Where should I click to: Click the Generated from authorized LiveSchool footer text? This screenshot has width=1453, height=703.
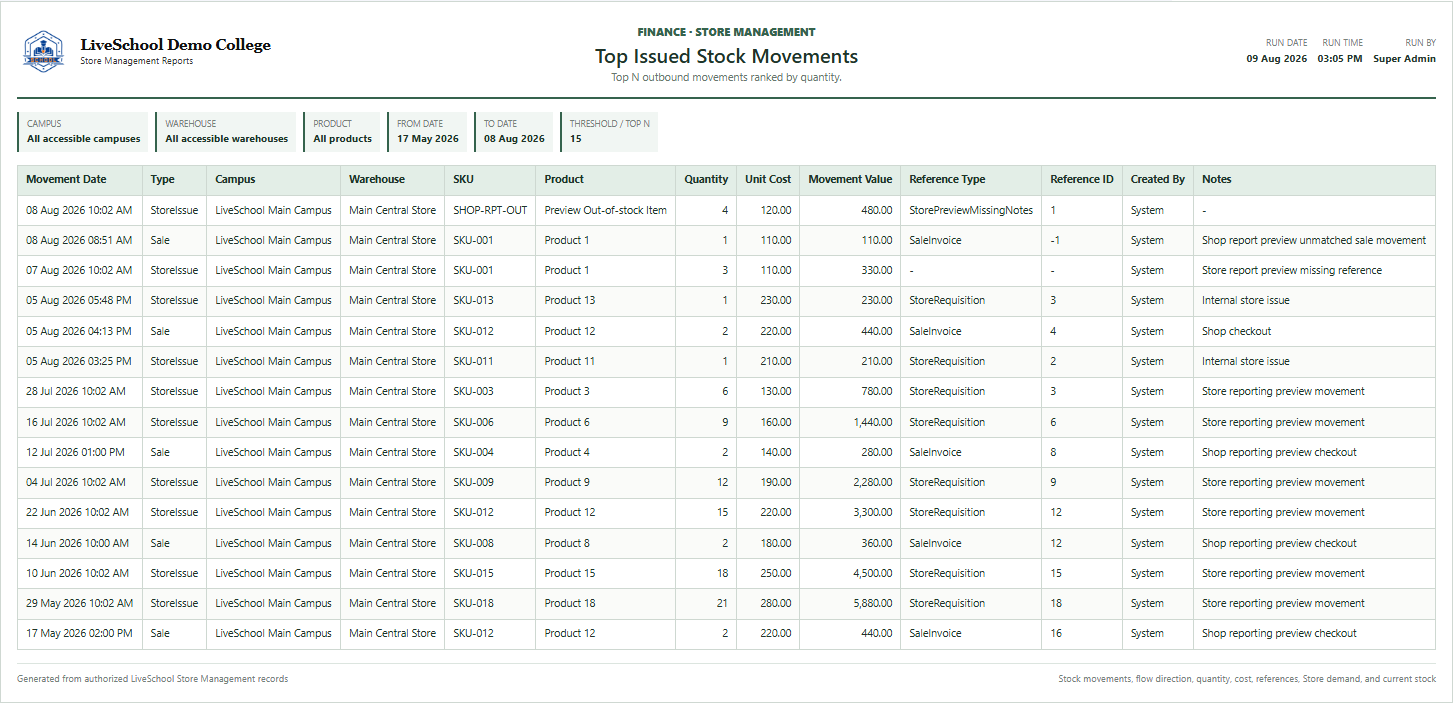click(x=153, y=679)
